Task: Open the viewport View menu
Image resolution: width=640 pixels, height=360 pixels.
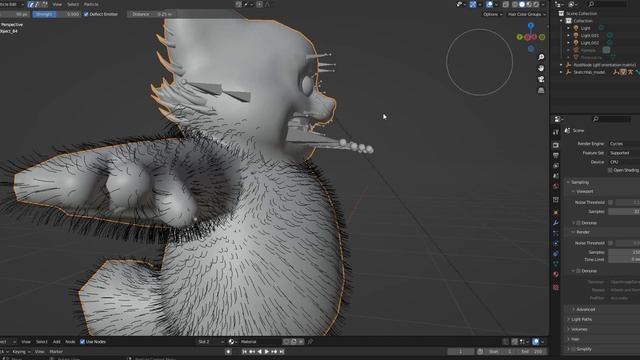Action: [x=57, y=4]
